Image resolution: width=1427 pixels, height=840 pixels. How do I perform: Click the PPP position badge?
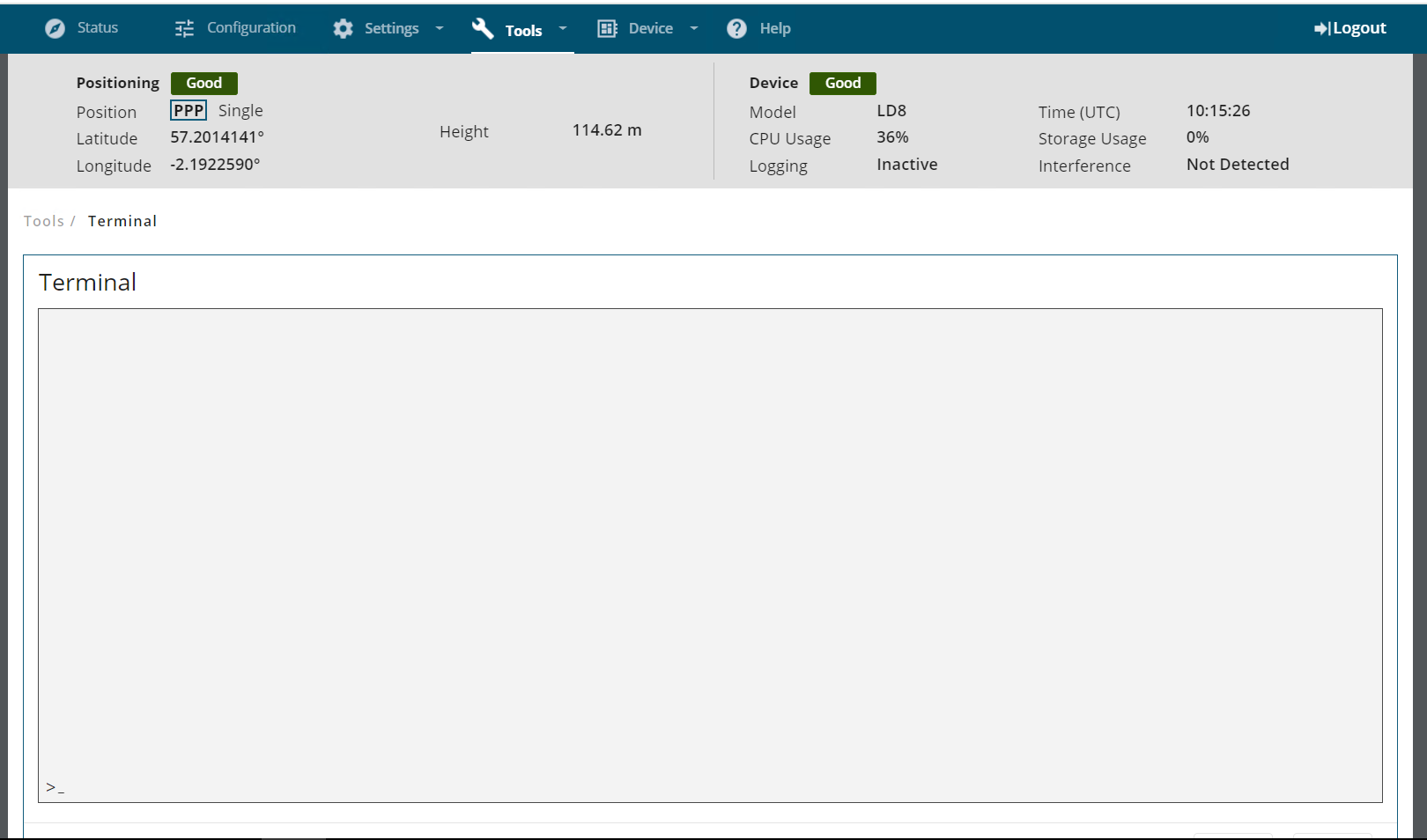[189, 110]
